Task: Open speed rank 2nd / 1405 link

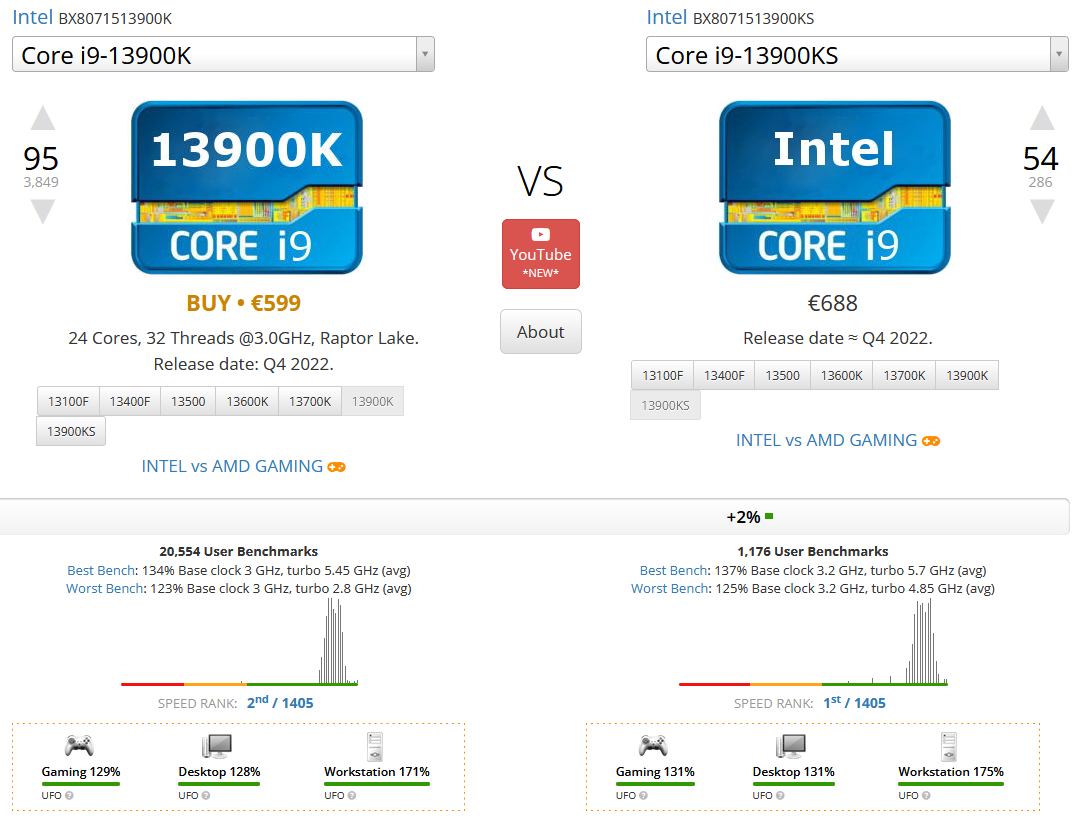Action: click(280, 702)
